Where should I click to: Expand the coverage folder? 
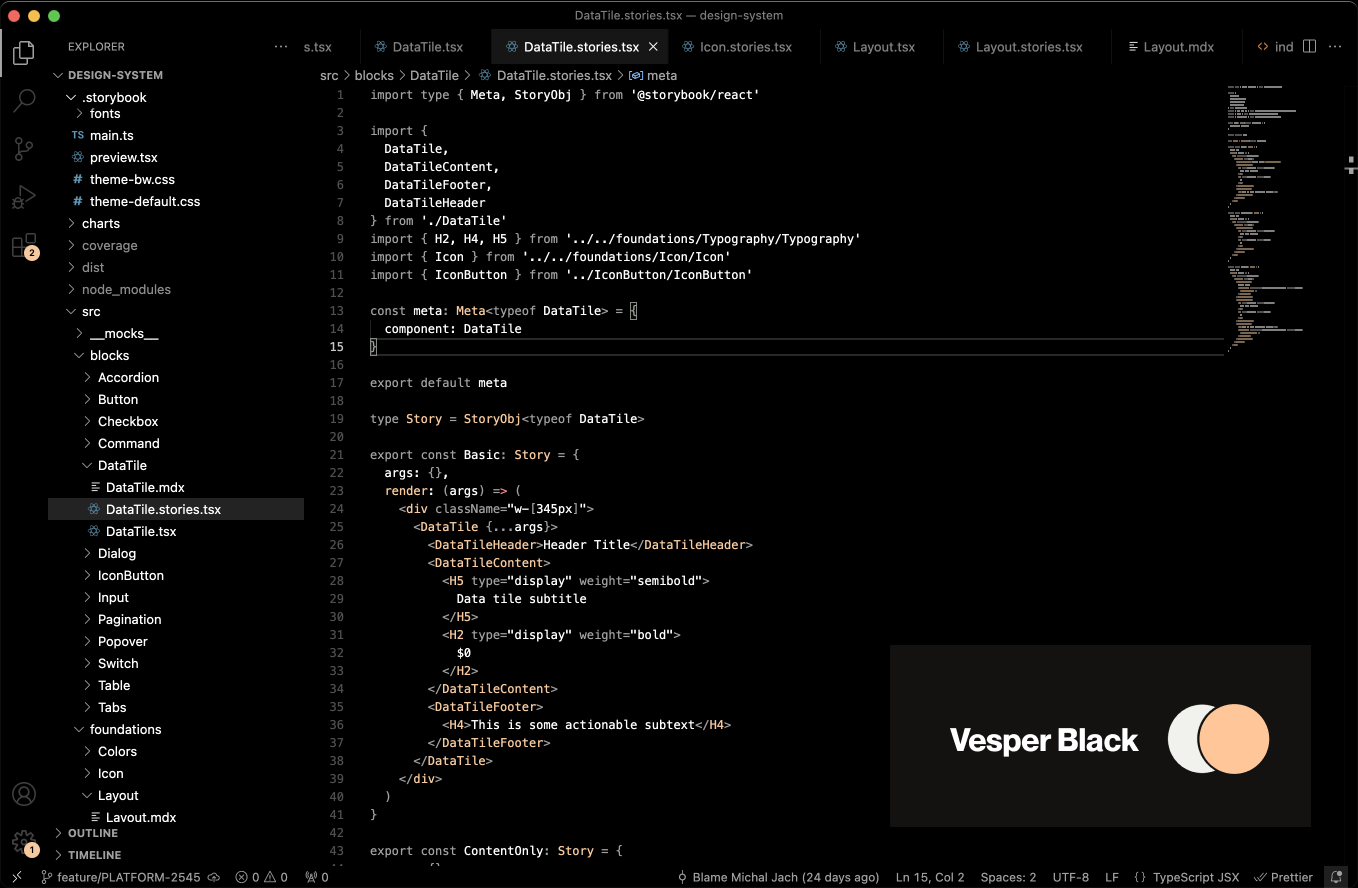tap(176, 245)
